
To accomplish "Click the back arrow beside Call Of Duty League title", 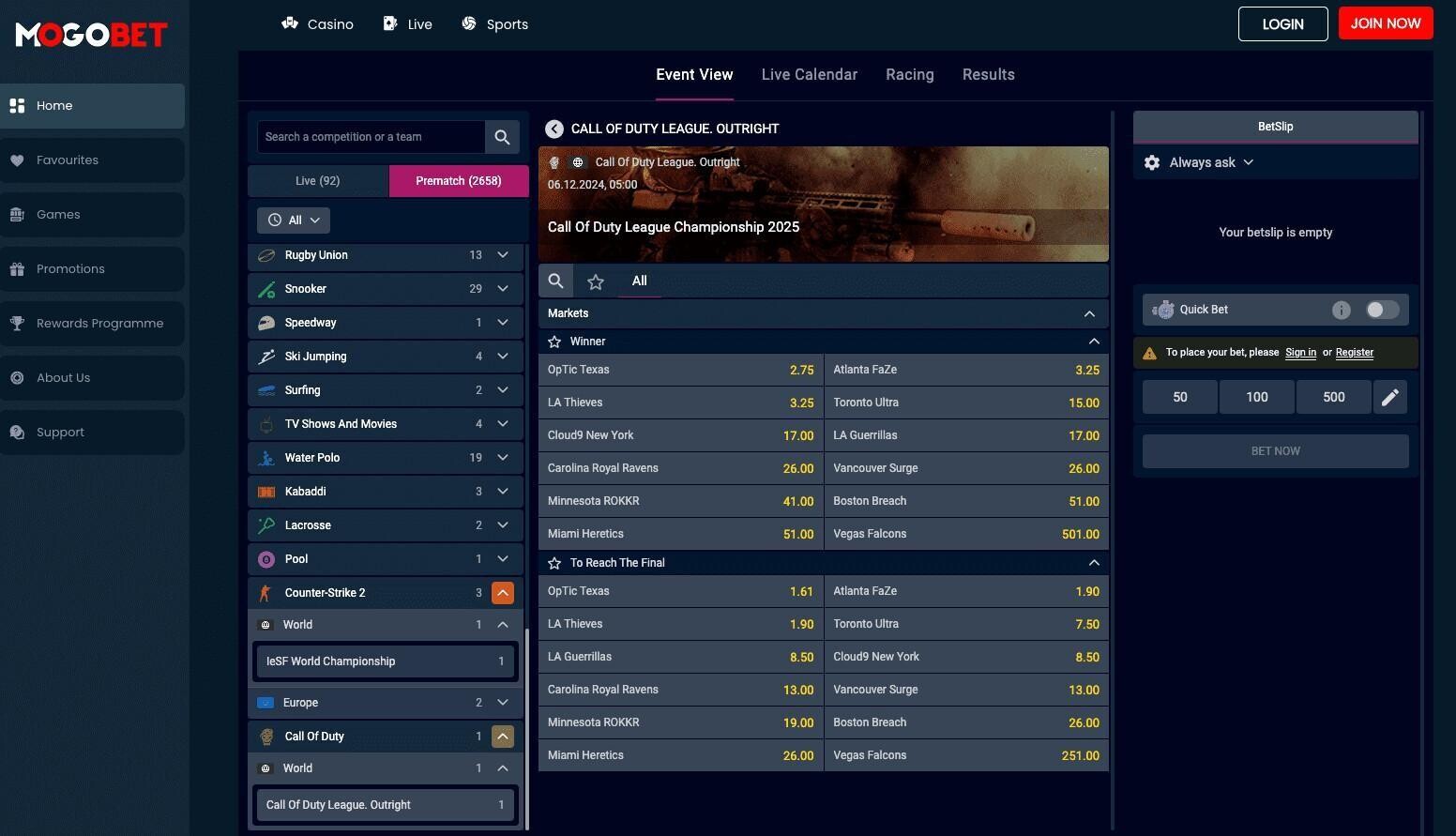I will pos(554,129).
